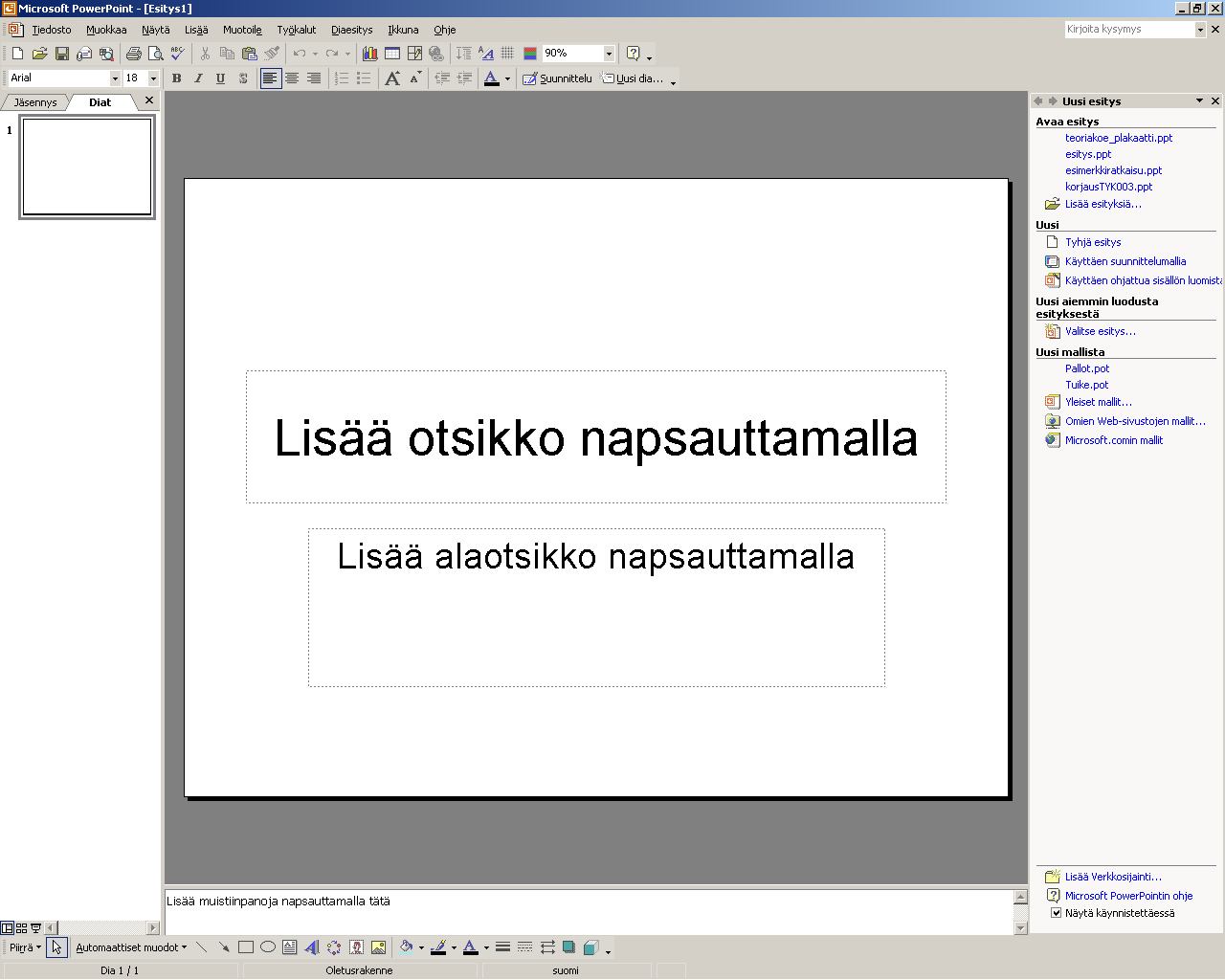Open the font color dropdown arrow in formatting toolbar

click(x=507, y=78)
